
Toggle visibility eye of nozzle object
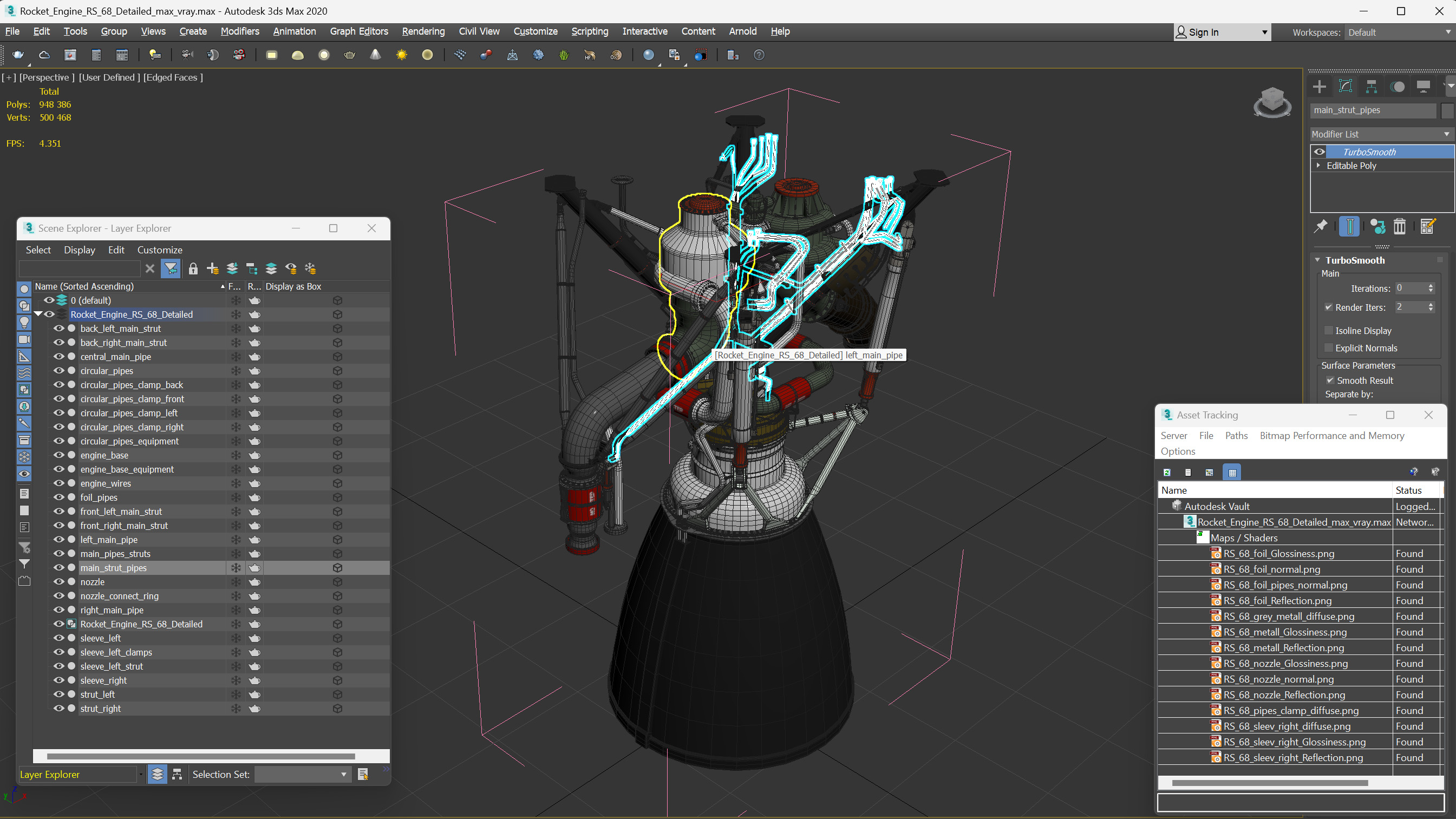58,581
